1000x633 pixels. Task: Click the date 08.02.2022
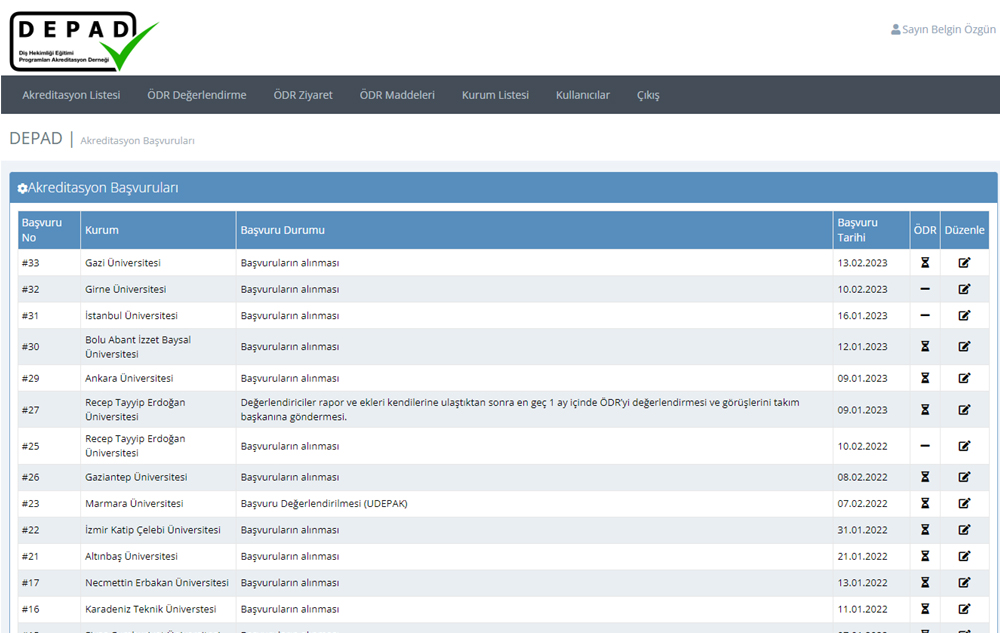click(x=862, y=477)
